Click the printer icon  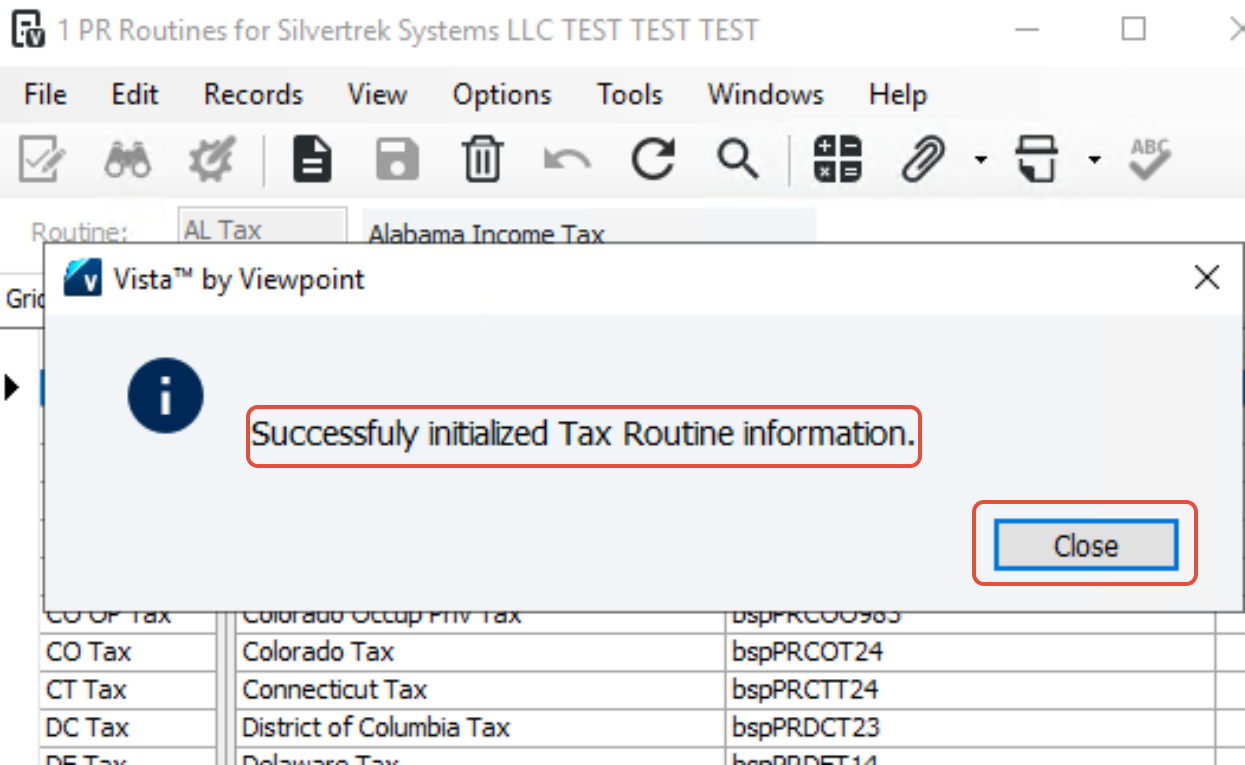[1037, 159]
